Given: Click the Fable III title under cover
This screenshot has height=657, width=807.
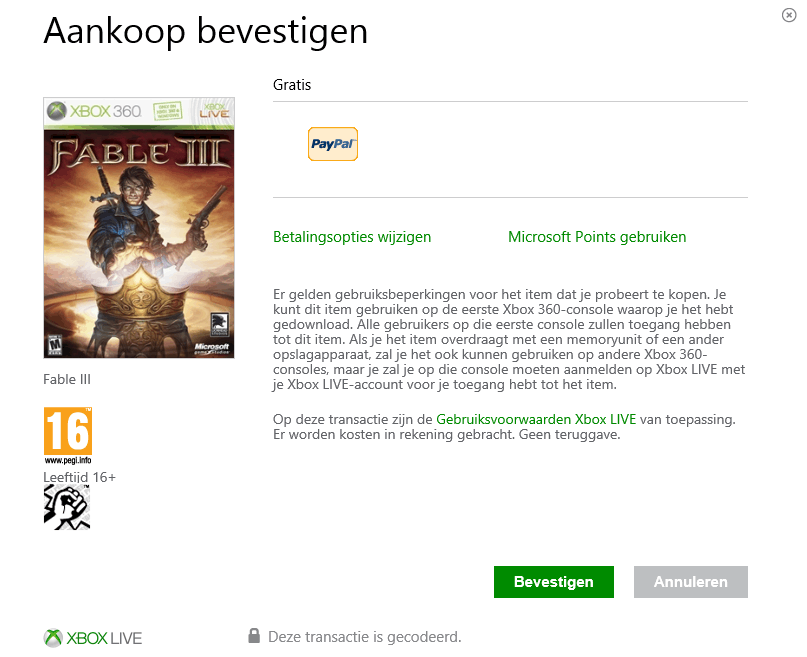Looking at the screenshot, I should click(x=67, y=380).
